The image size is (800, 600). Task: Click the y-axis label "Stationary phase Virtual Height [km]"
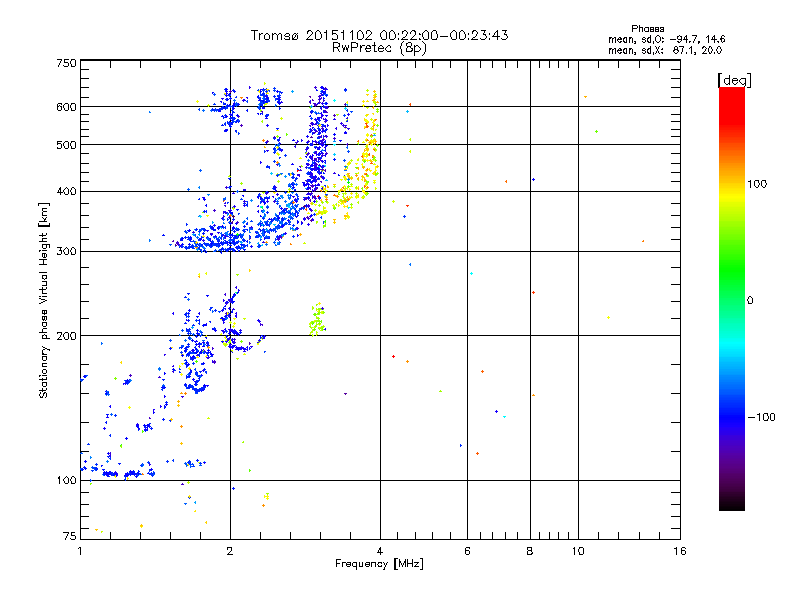click(43, 301)
